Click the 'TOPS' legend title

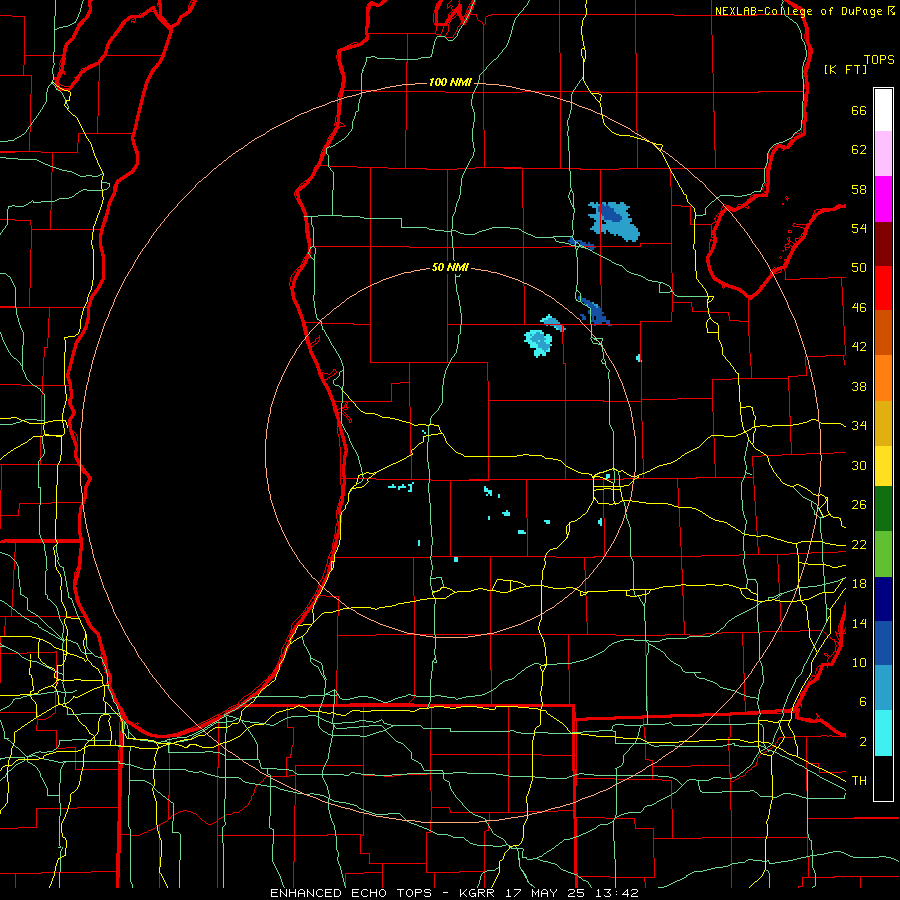(879, 60)
